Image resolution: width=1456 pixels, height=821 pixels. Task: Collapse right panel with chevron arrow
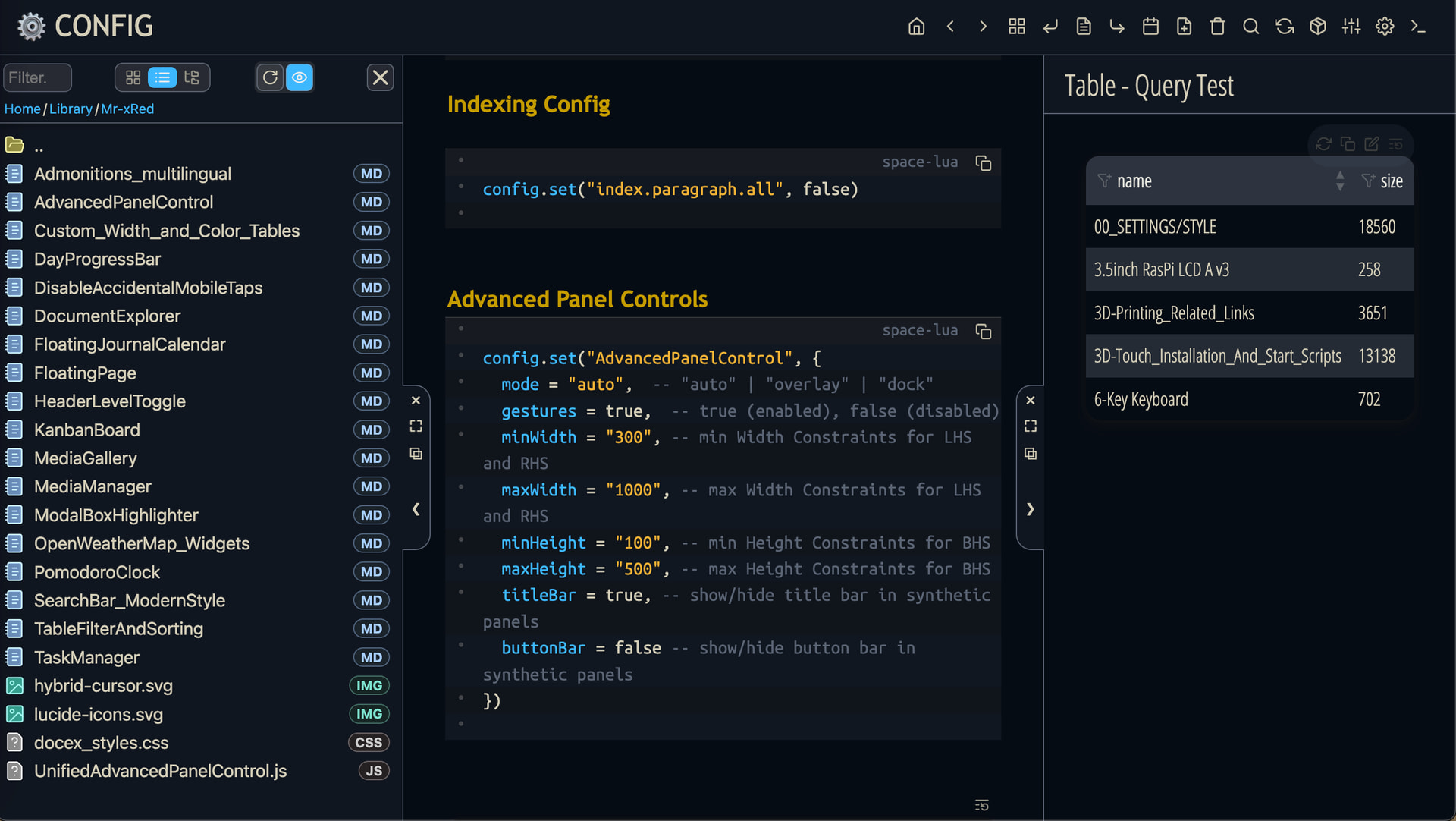[1030, 509]
